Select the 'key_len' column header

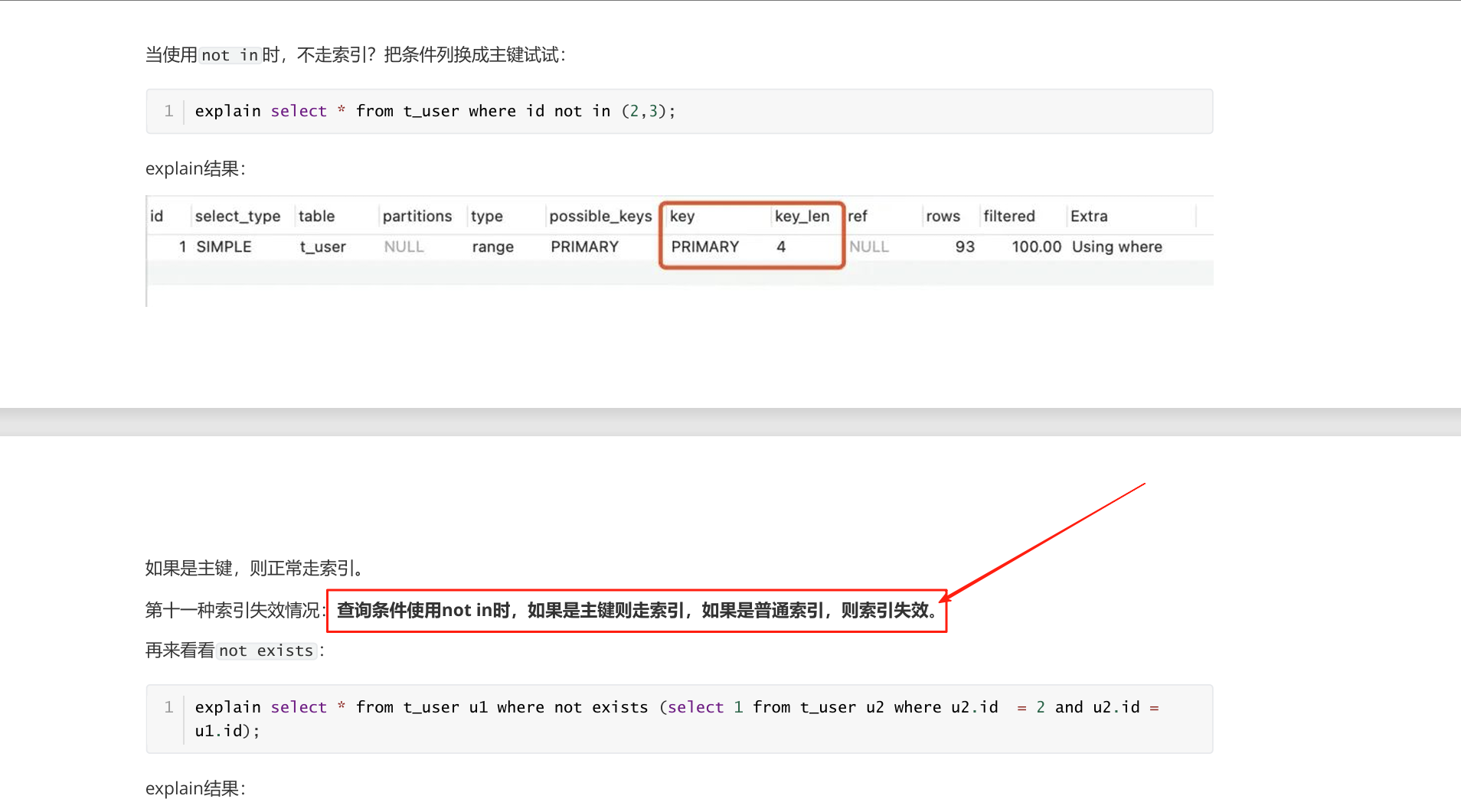click(802, 217)
